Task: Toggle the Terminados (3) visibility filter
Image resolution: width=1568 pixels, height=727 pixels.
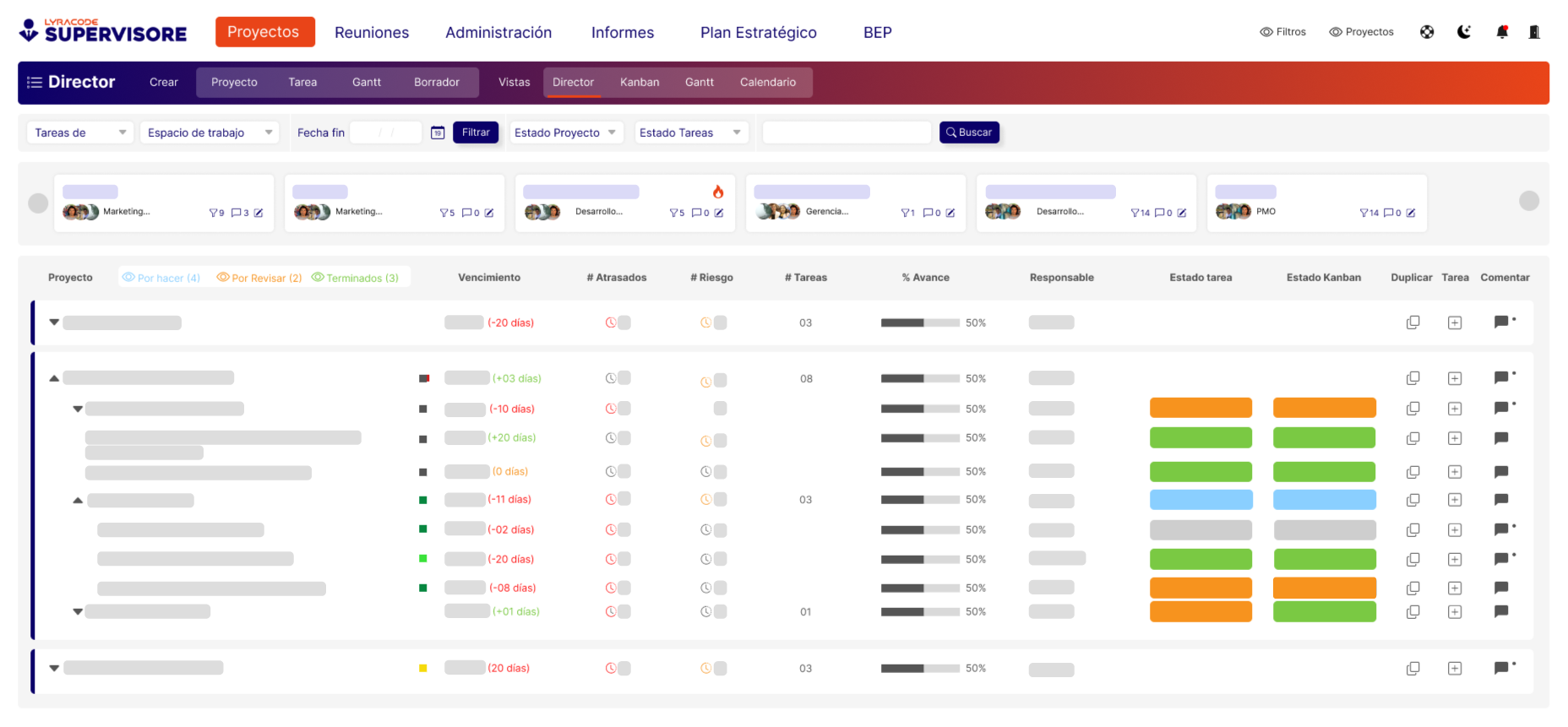Action: coord(355,278)
